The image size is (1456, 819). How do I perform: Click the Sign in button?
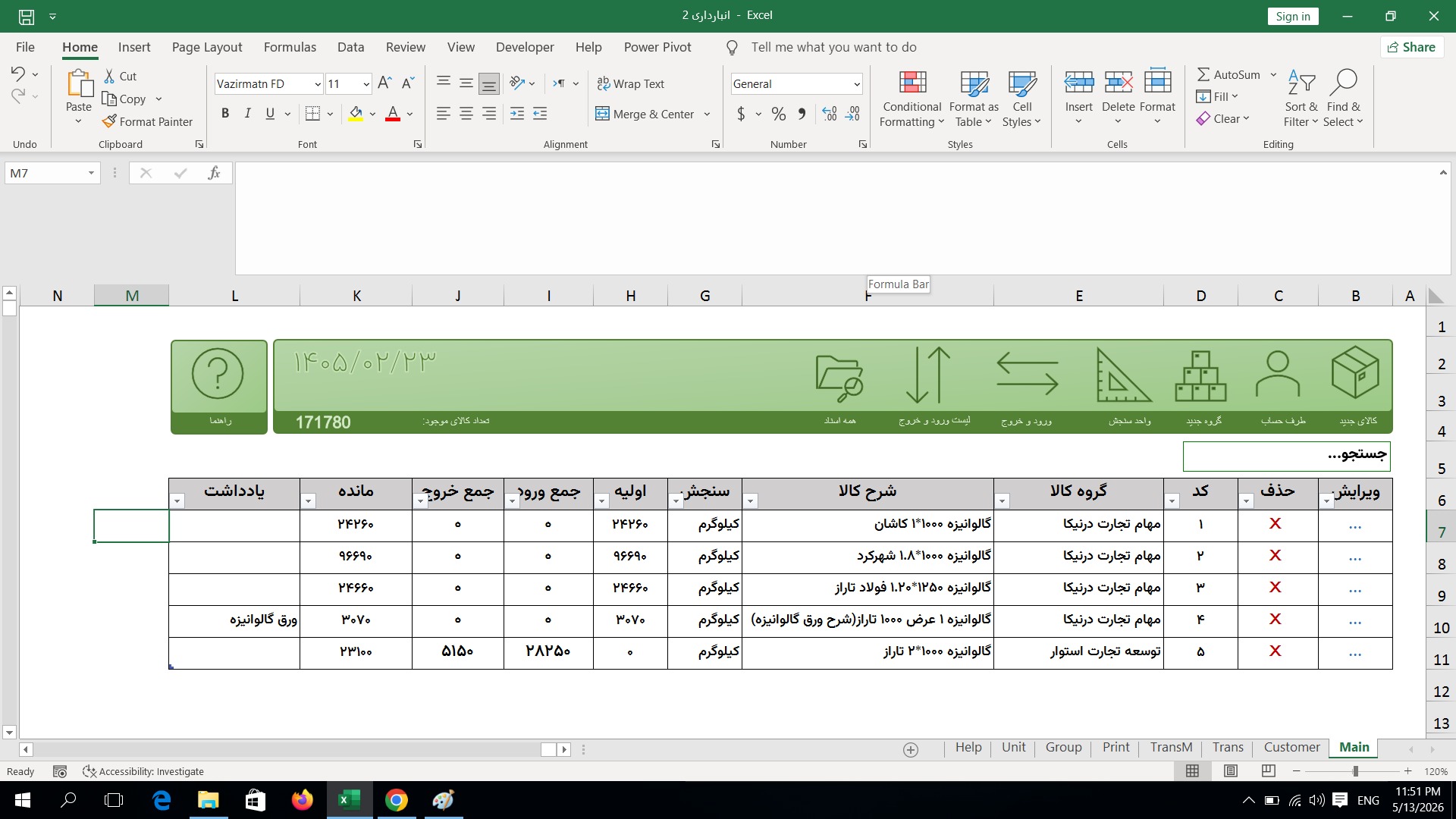pyautogui.click(x=1293, y=16)
